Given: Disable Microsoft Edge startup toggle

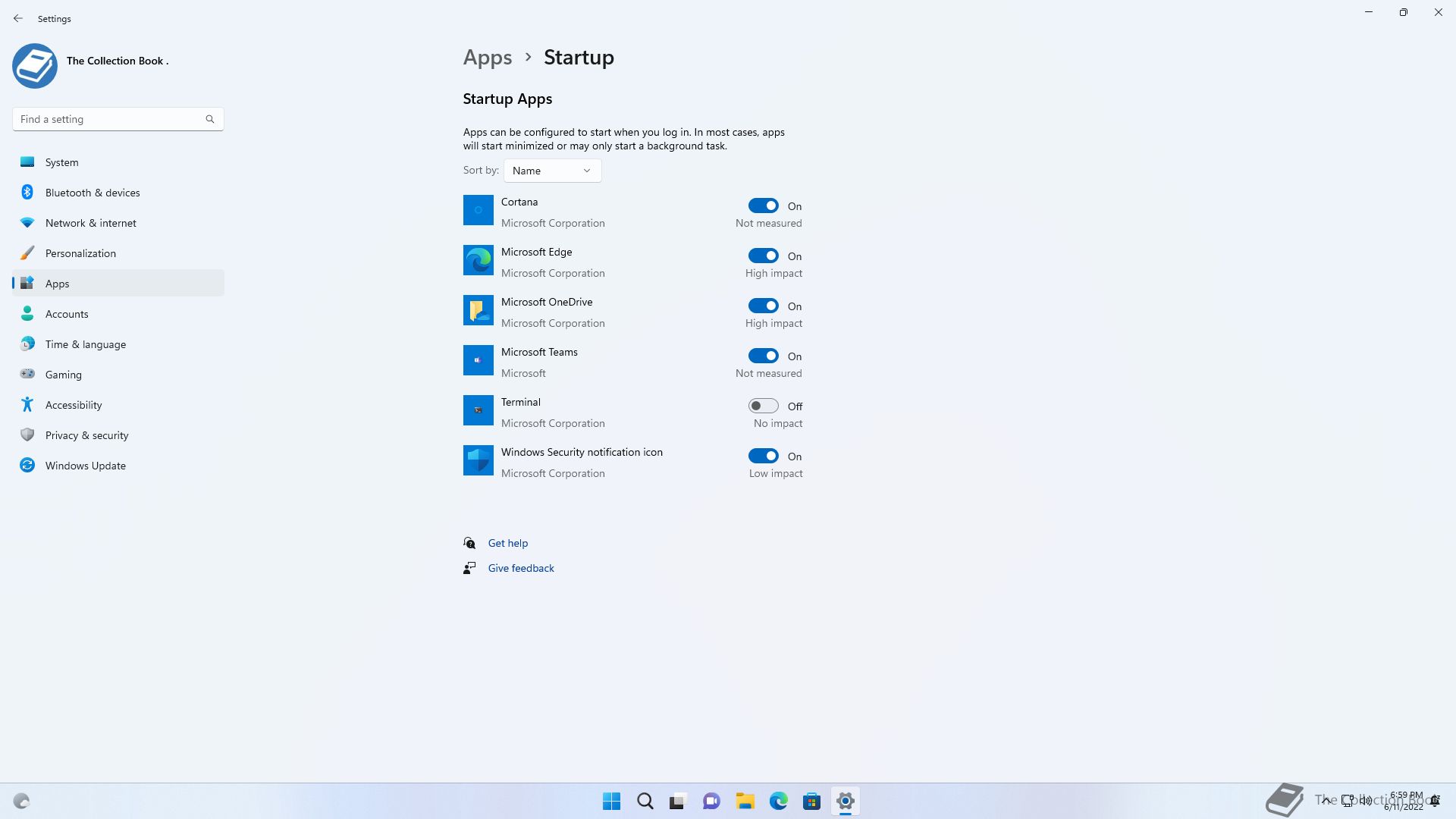Looking at the screenshot, I should click(x=763, y=256).
